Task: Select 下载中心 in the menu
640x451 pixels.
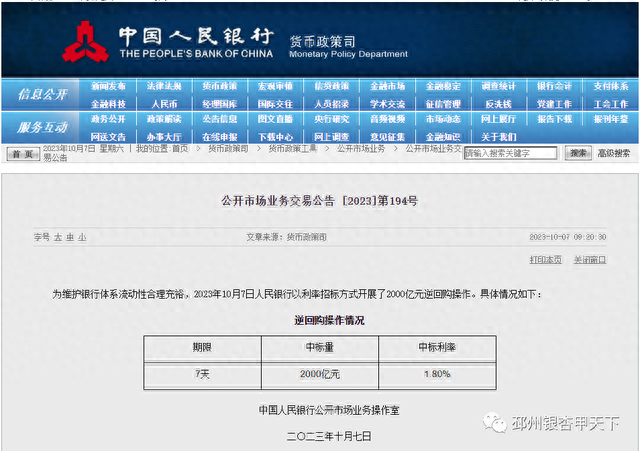Action: (x=276, y=137)
